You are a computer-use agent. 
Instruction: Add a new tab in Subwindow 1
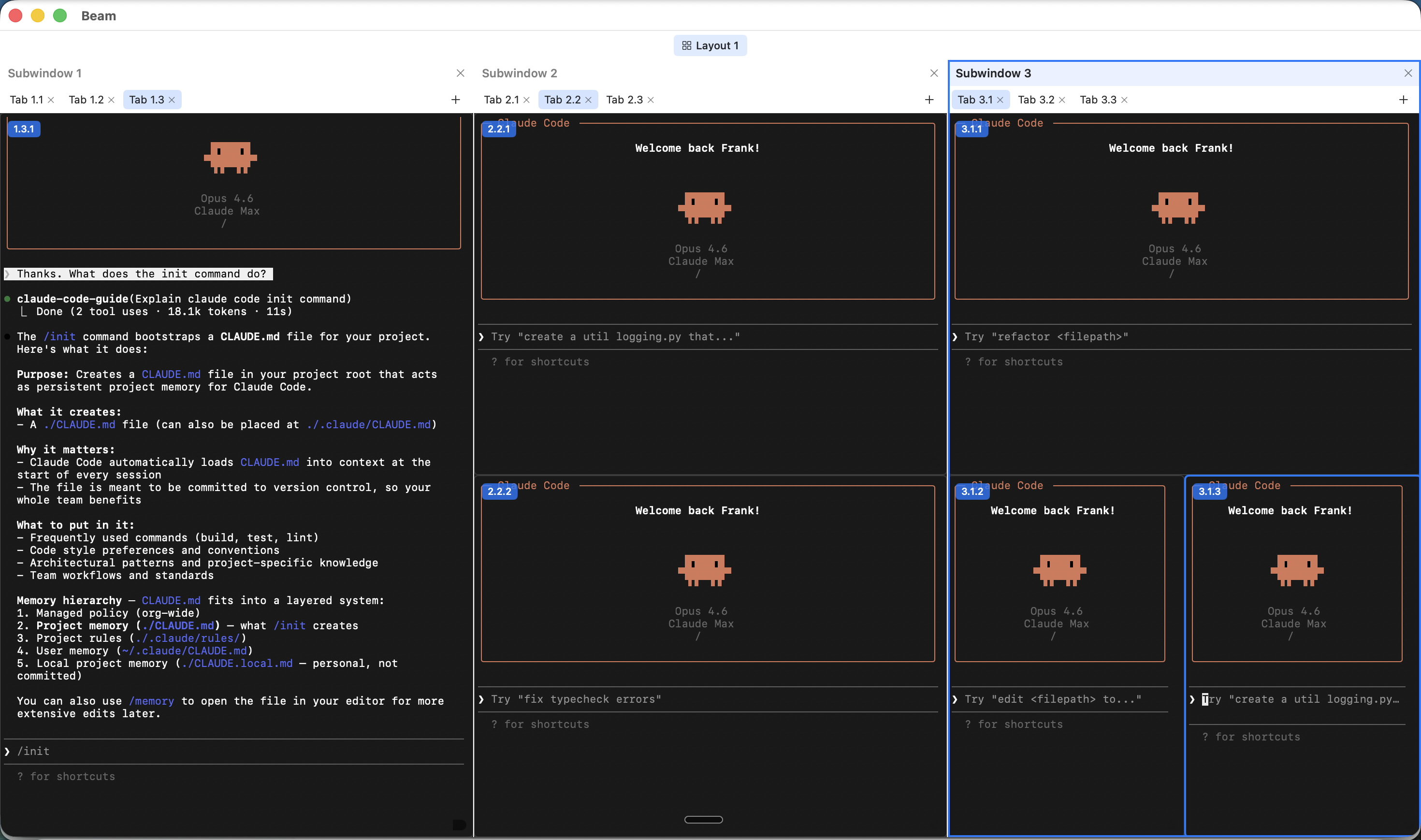coord(456,100)
